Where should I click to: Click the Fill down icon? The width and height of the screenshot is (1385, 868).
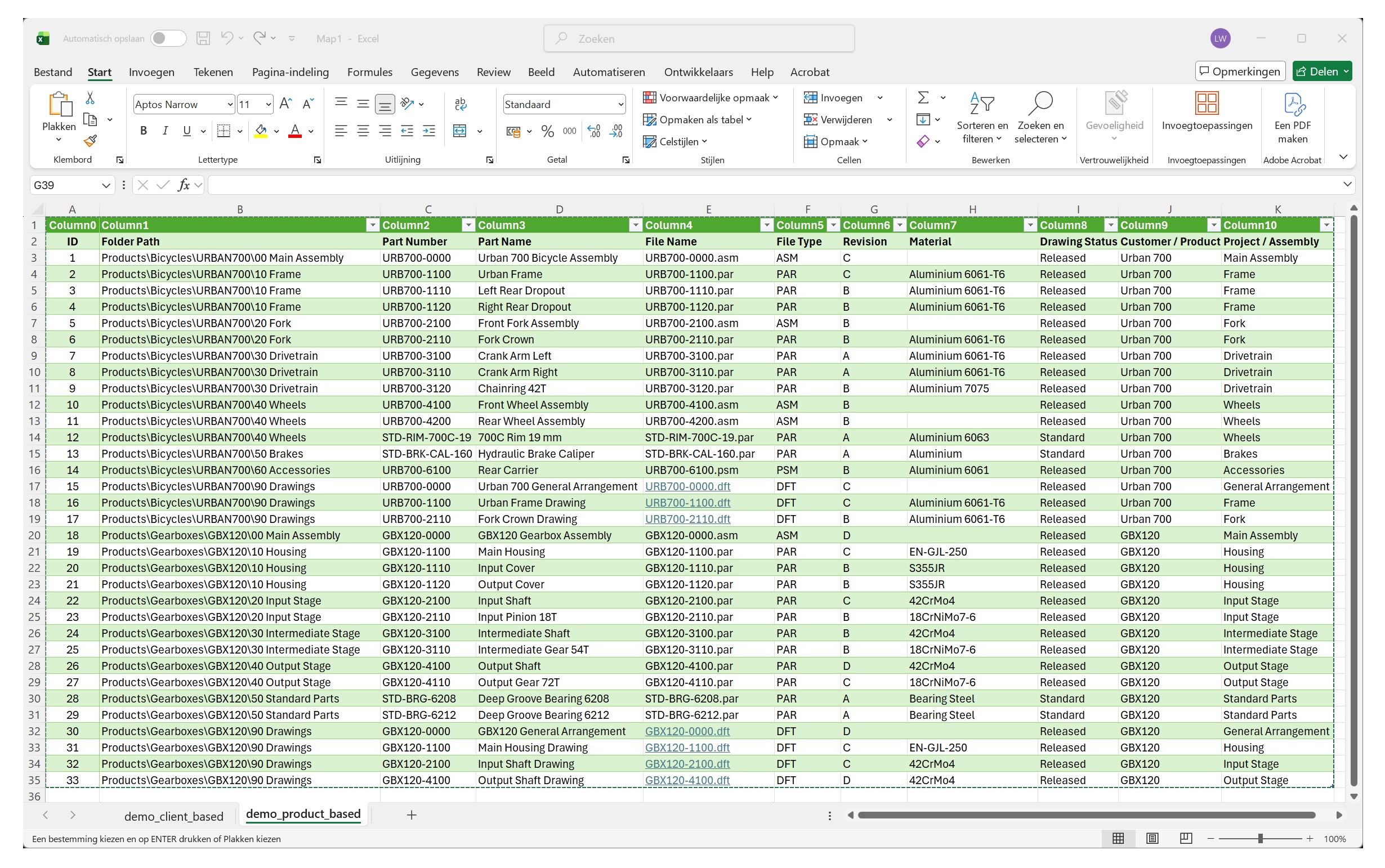[x=923, y=119]
